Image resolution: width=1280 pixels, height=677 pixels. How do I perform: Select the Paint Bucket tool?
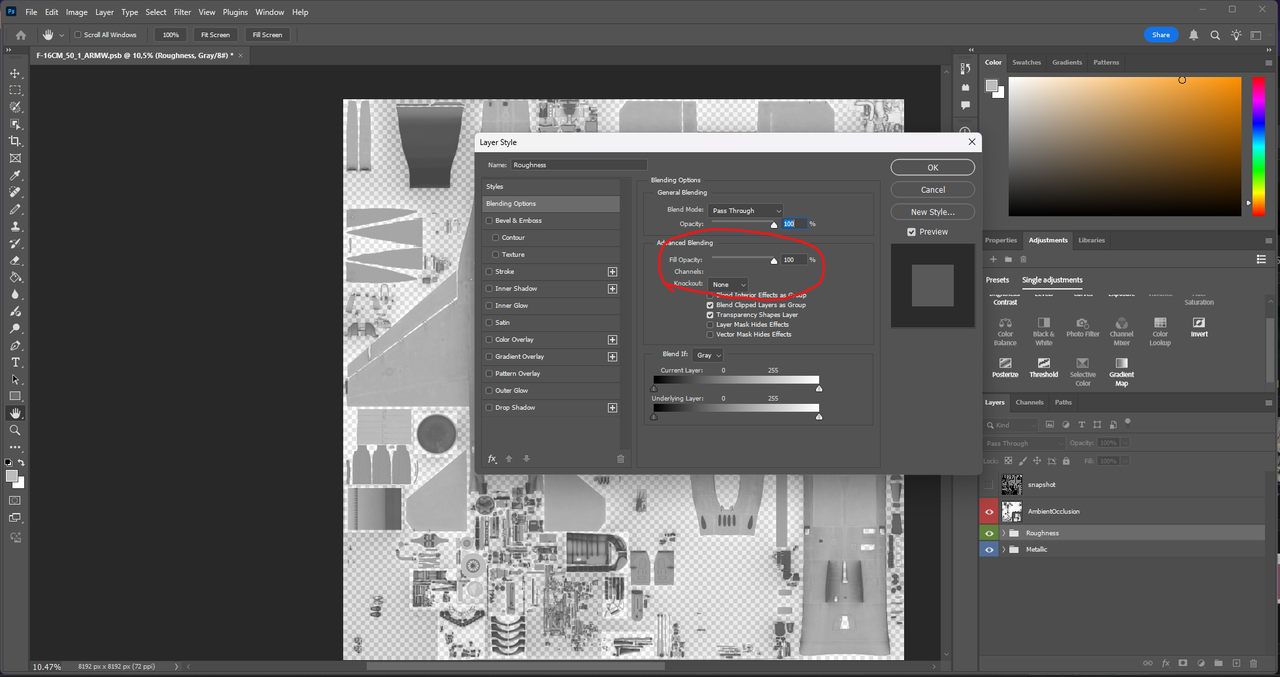[15, 277]
